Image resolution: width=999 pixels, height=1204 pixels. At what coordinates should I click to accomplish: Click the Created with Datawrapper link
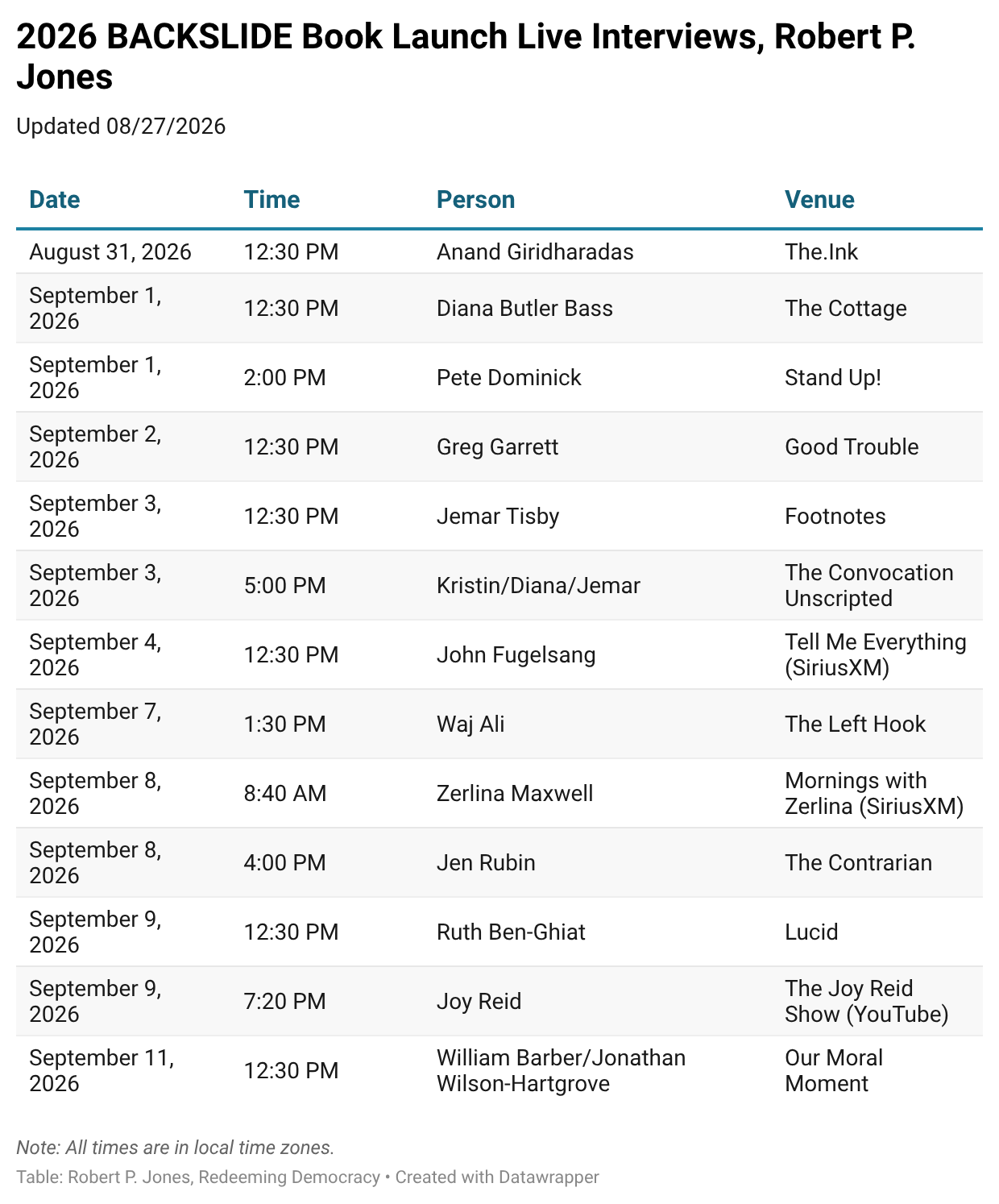(x=497, y=1177)
